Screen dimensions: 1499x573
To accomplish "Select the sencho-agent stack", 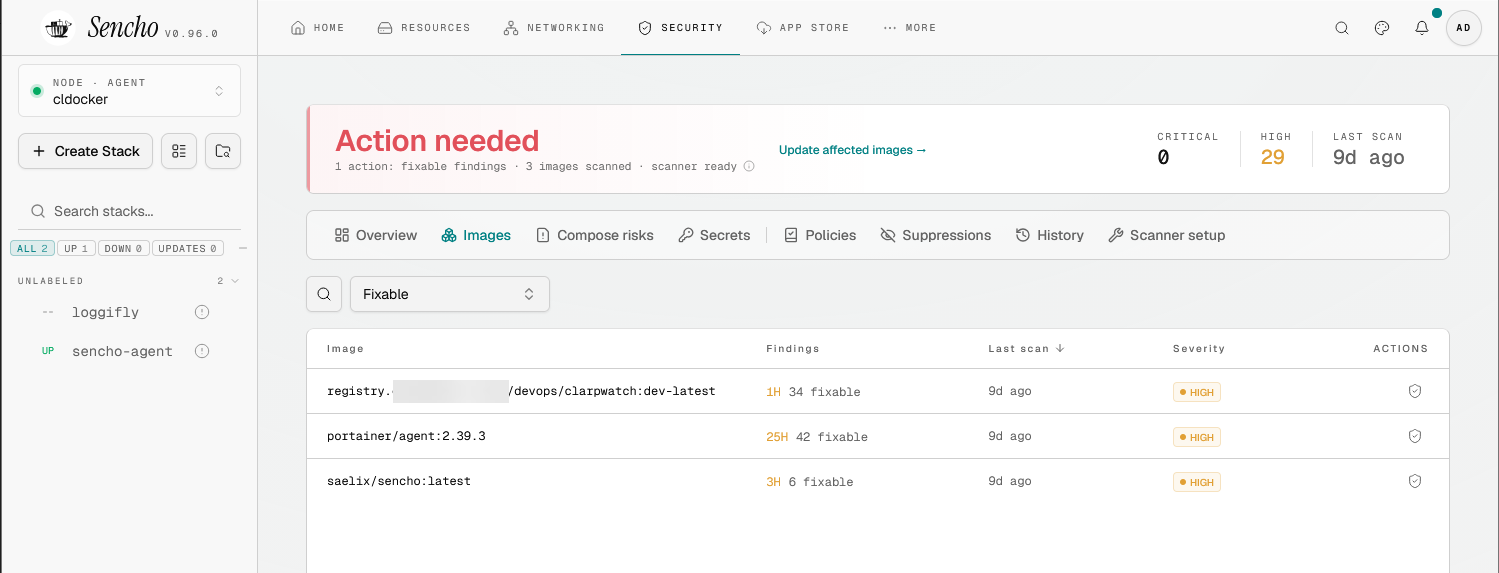I will [122, 351].
